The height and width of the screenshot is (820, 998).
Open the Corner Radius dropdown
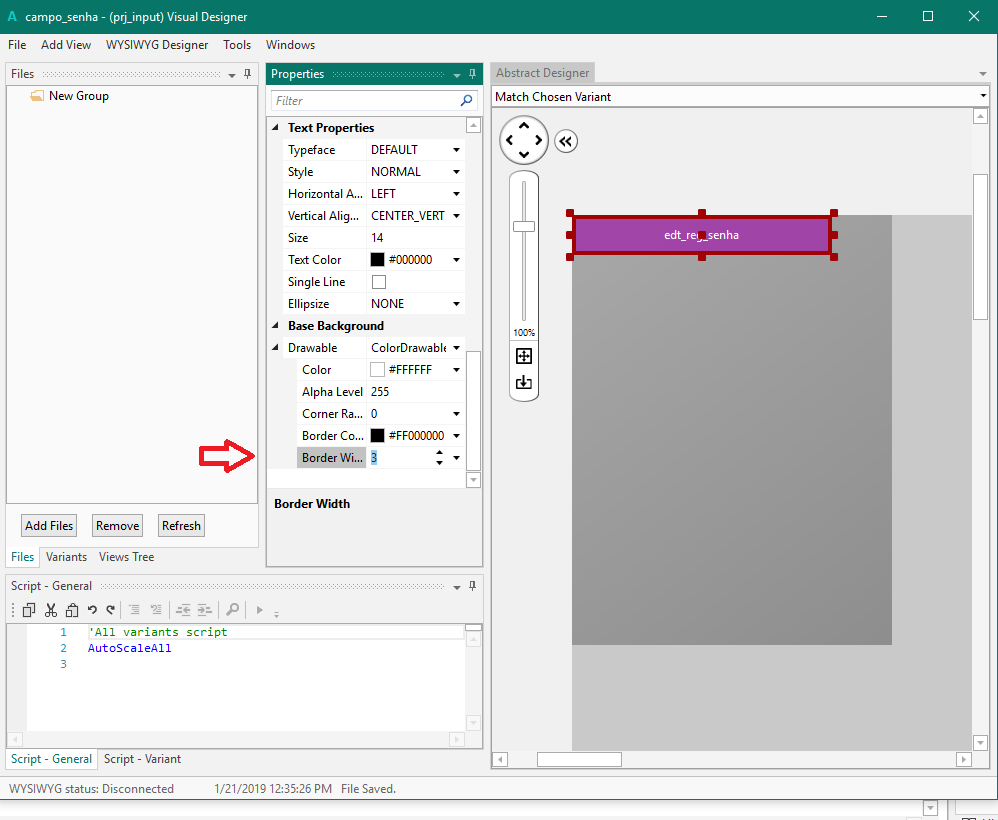[456, 414]
